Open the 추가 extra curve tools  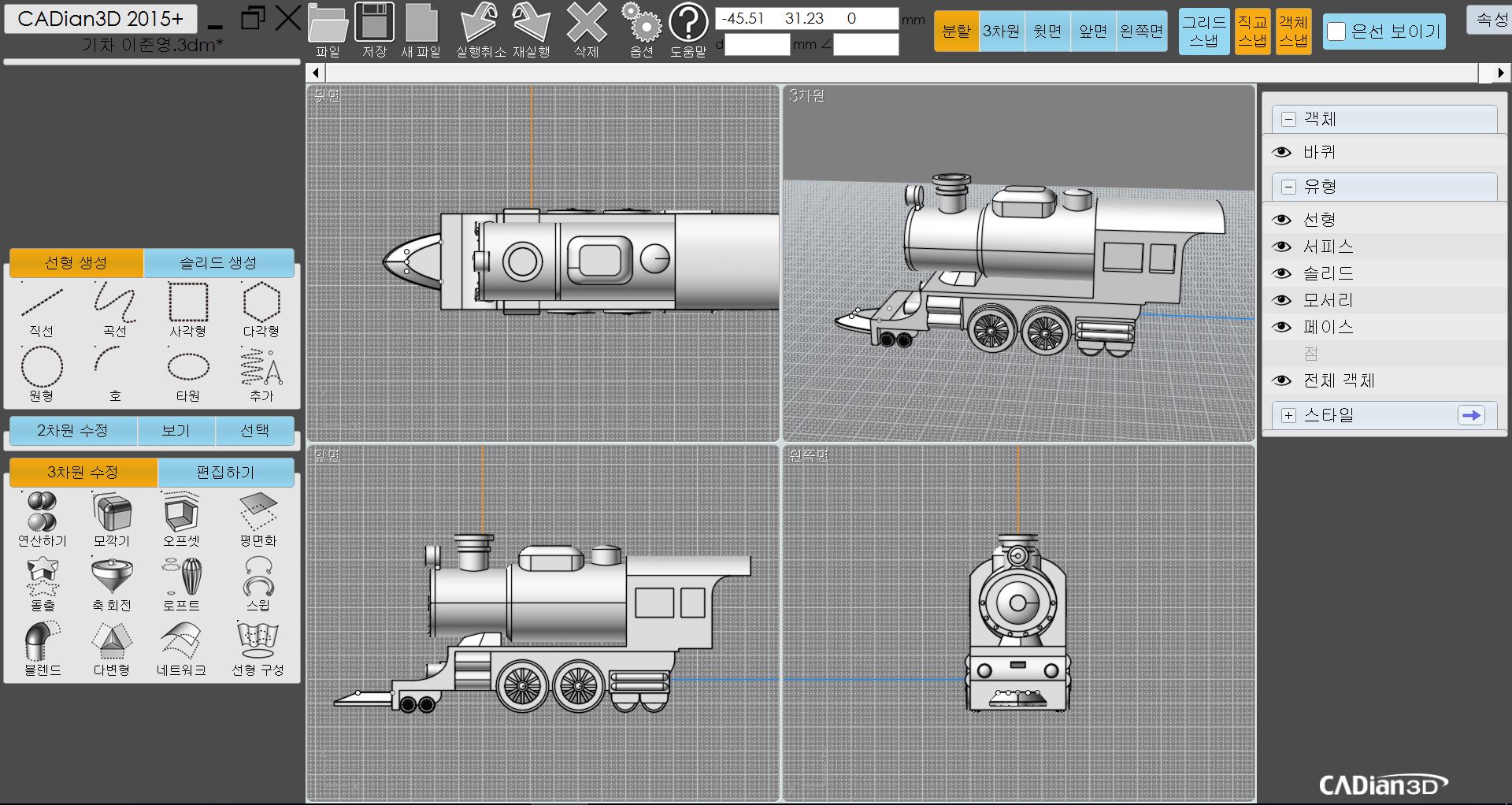click(261, 367)
